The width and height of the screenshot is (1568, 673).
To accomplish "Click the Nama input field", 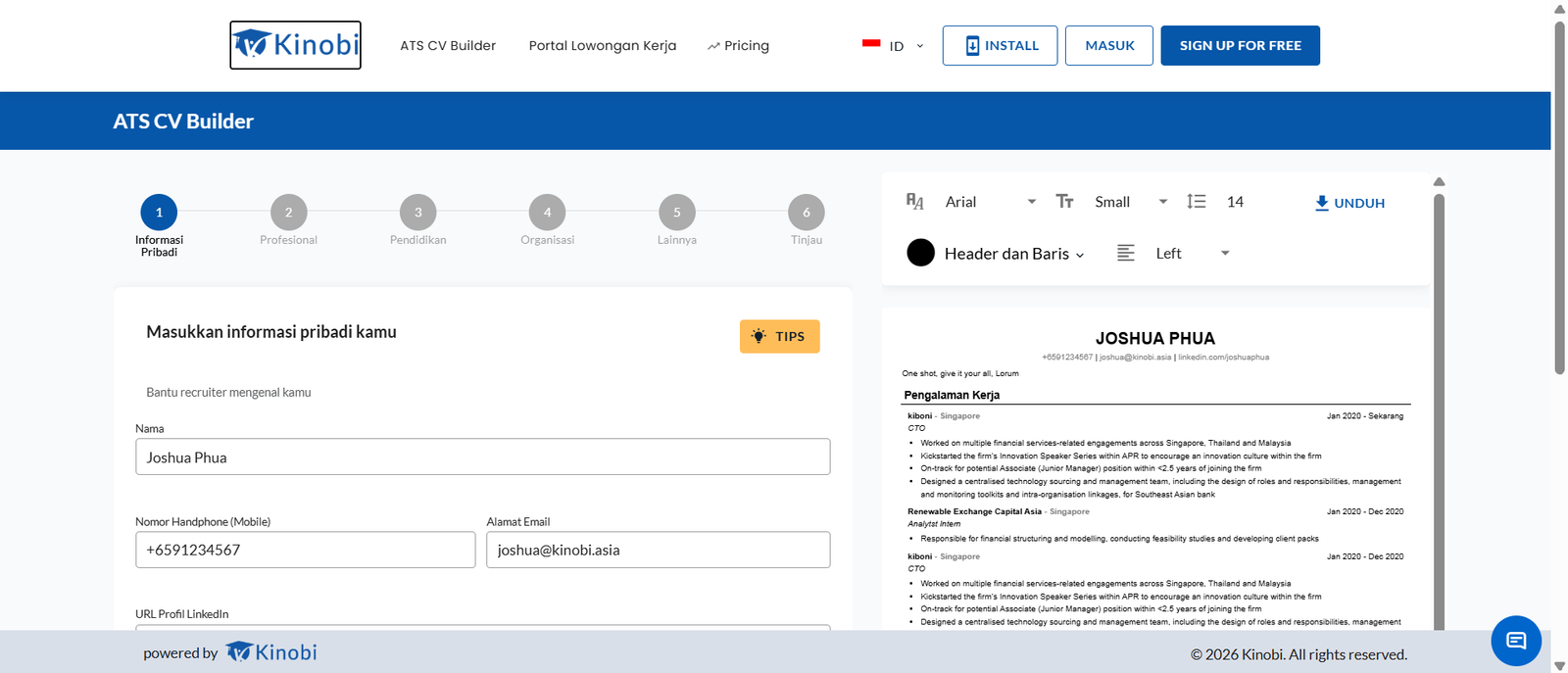I will 483,457.
